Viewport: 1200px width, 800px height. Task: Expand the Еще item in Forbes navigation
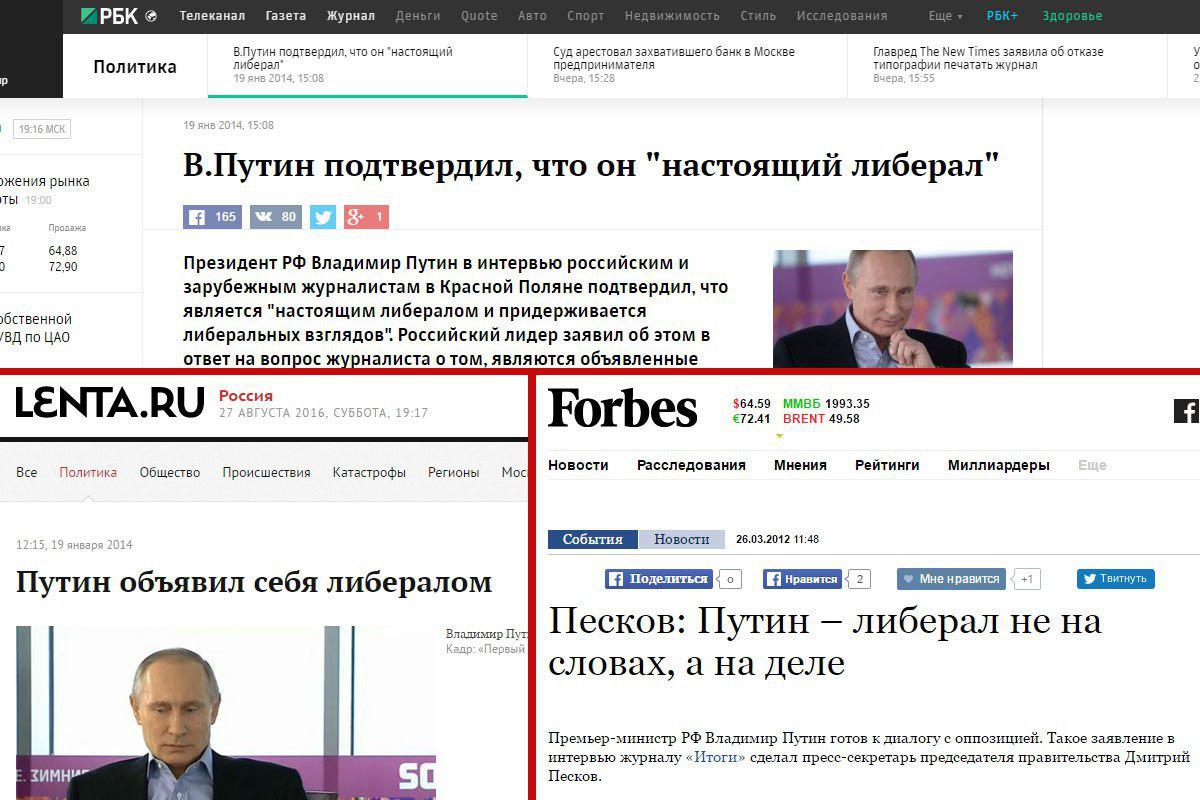[x=1092, y=465]
